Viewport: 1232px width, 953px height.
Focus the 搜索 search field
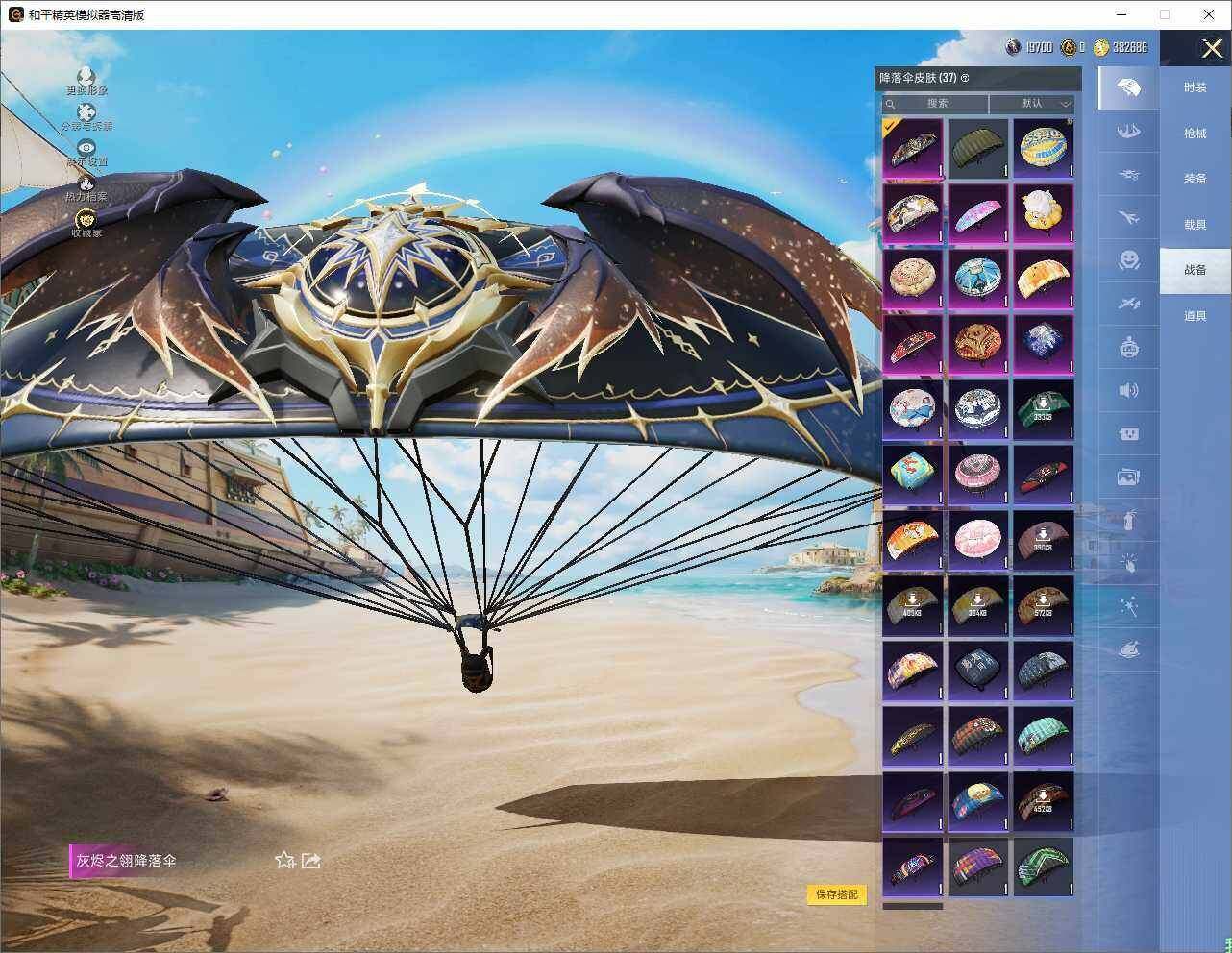(935, 104)
